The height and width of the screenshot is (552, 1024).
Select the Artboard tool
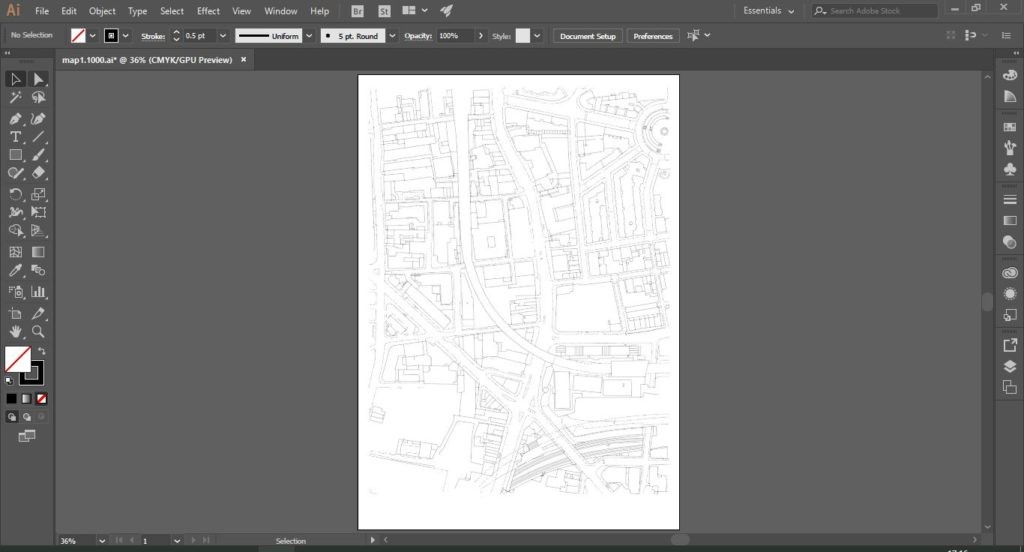(15, 314)
